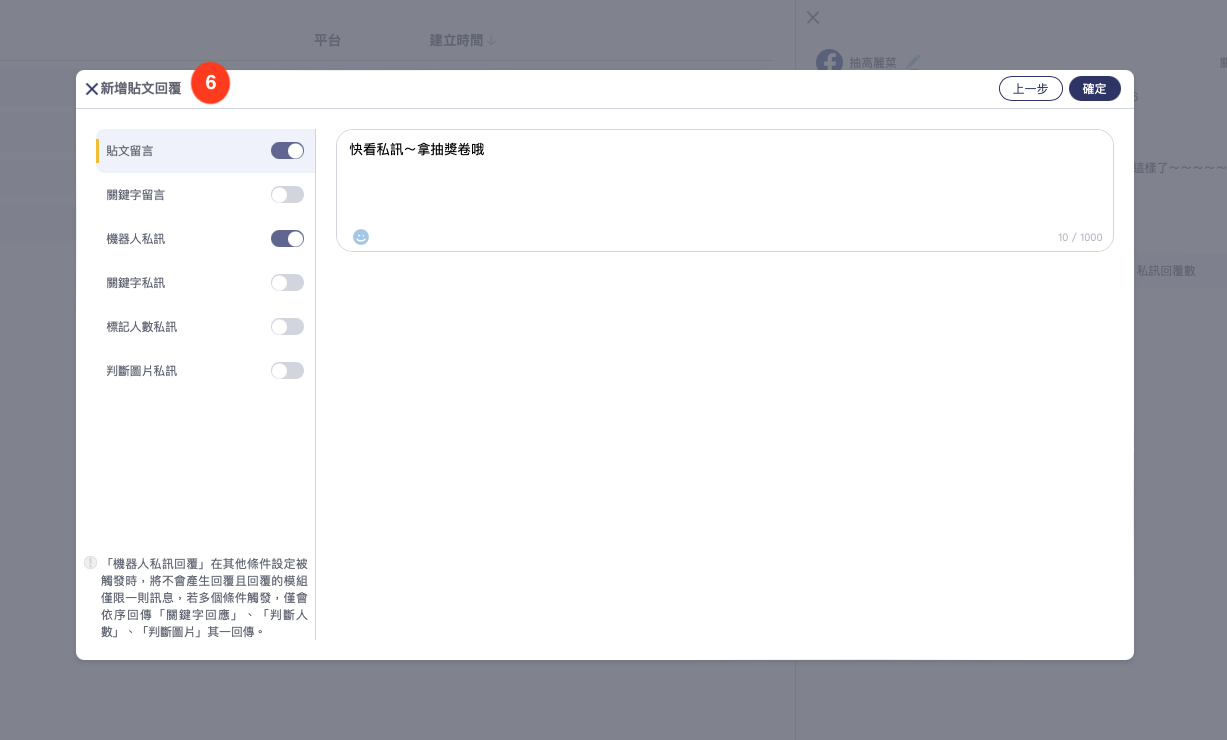Open the emoji picker in the message box
This screenshot has width=1227, height=740.
[x=361, y=237]
